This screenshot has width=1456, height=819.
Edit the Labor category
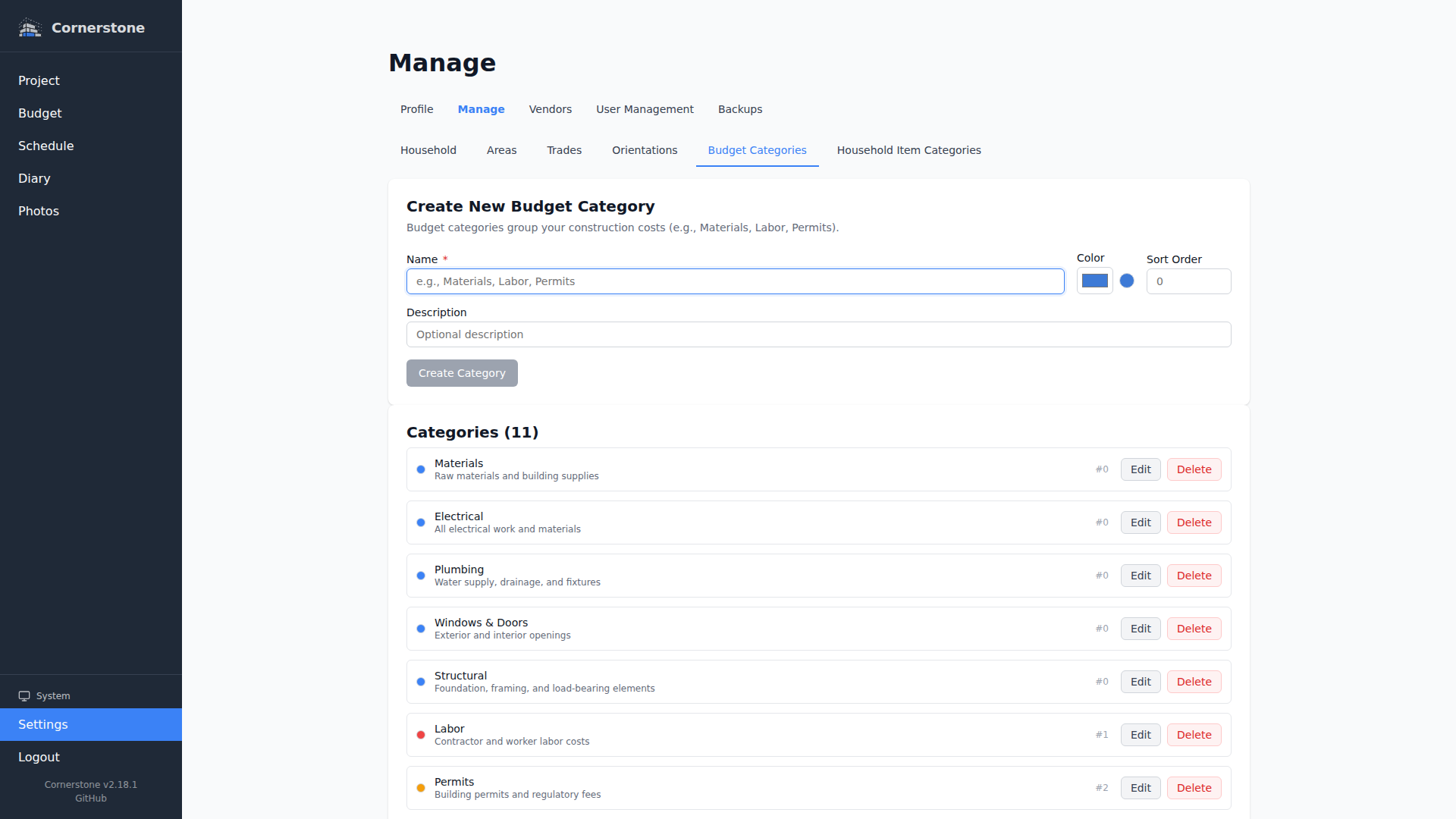pos(1141,735)
